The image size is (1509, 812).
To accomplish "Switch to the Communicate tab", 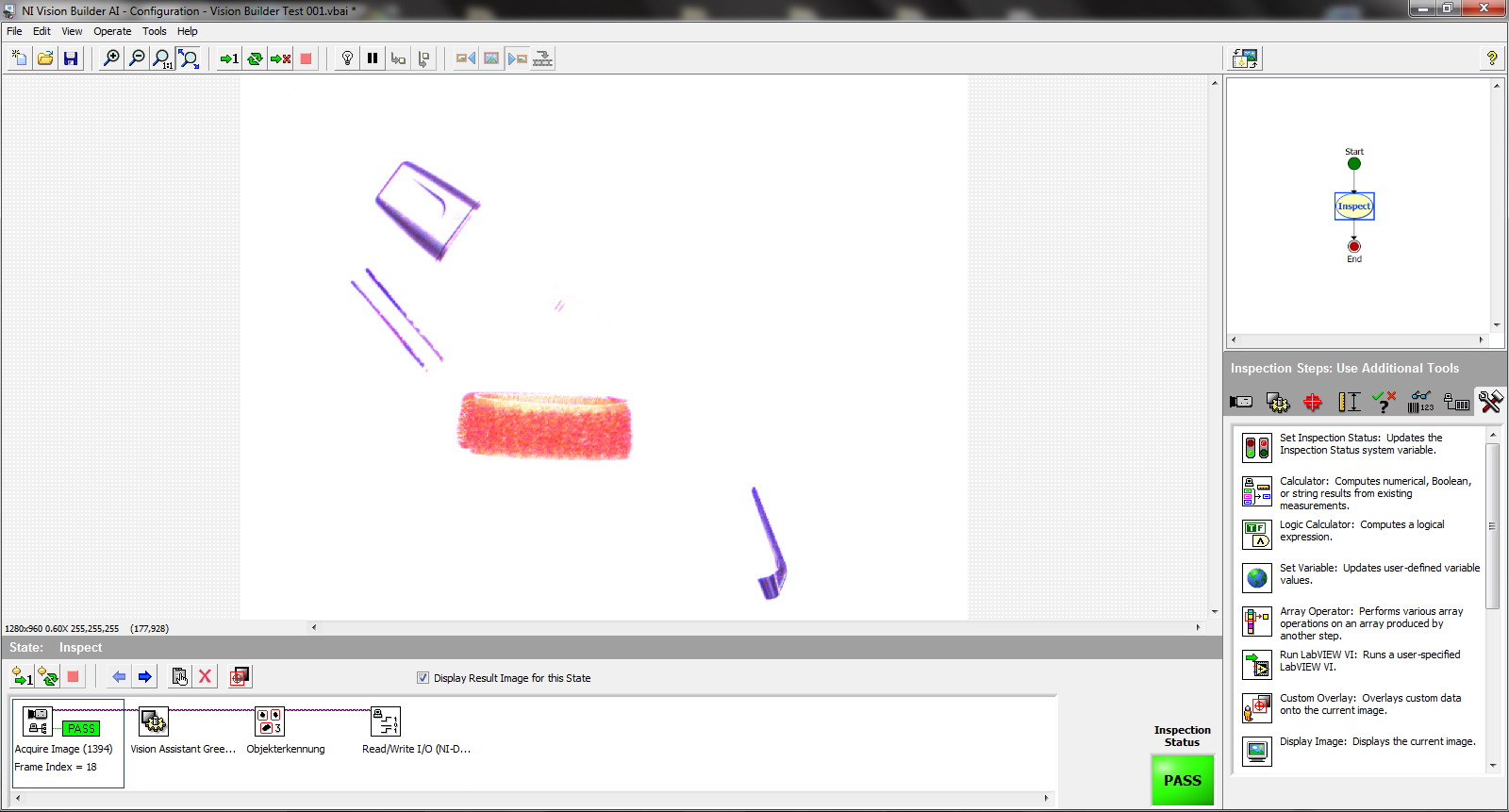I will (x=1456, y=403).
